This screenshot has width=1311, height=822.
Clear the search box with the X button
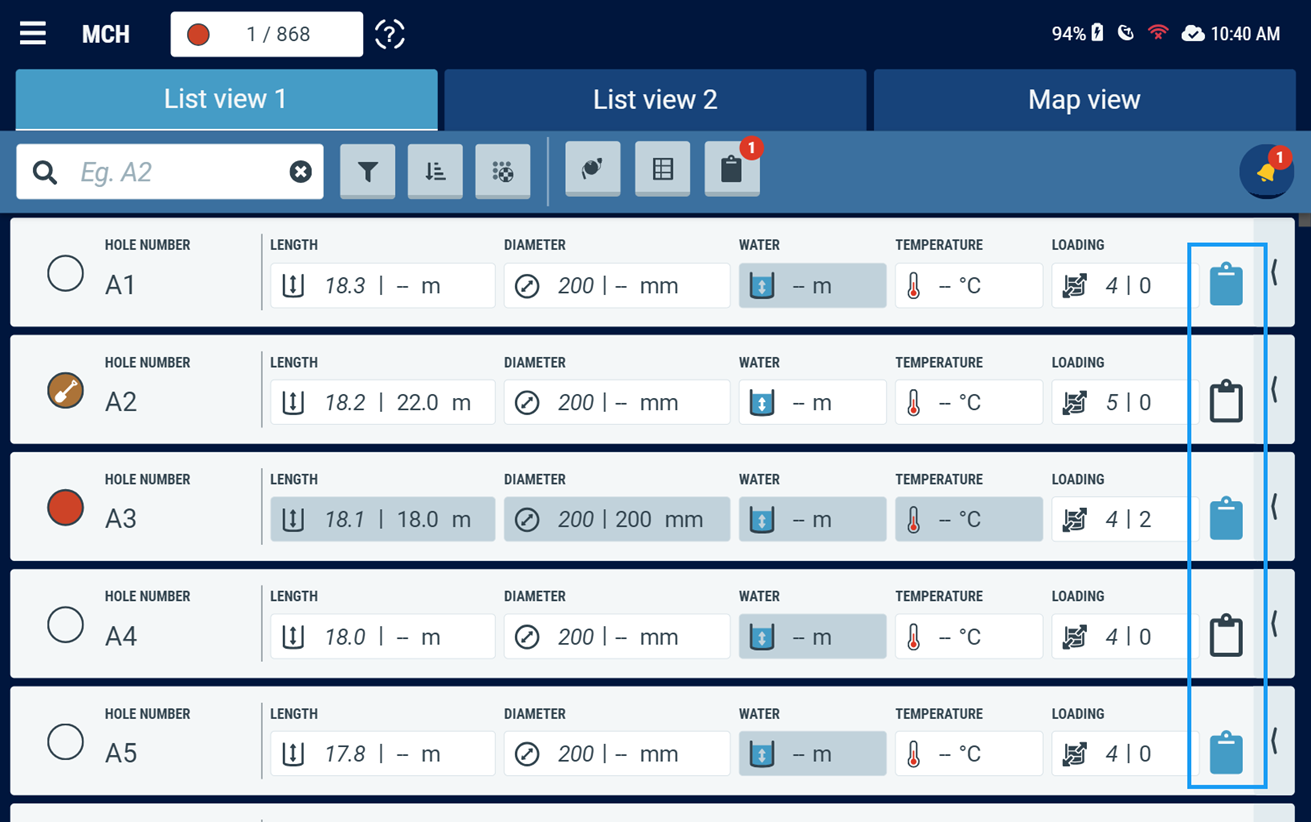tap(300, 172)
